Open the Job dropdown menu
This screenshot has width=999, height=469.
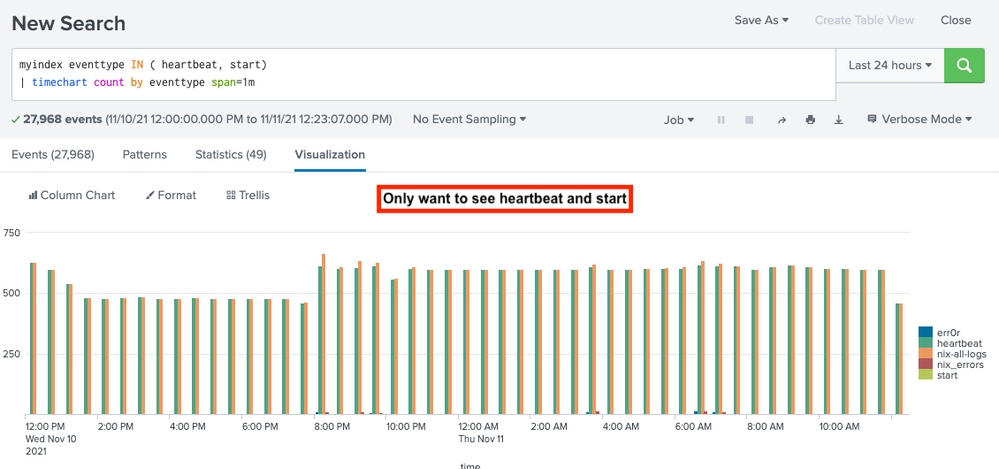coord(679,120)
